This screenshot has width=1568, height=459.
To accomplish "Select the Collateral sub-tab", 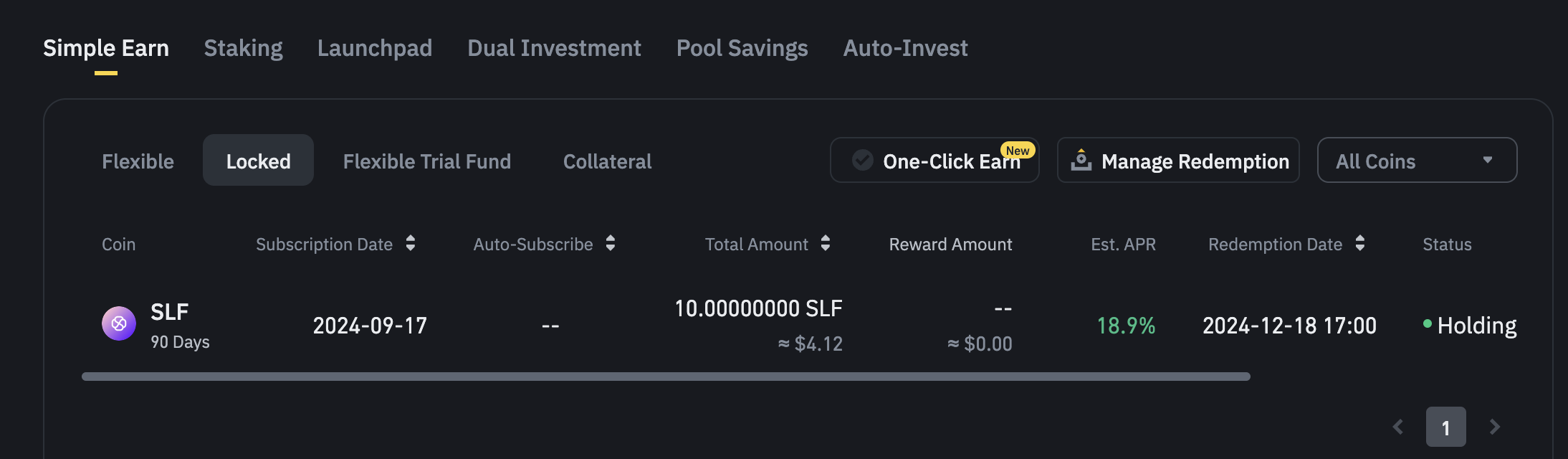I will click(x=607, y=161).
